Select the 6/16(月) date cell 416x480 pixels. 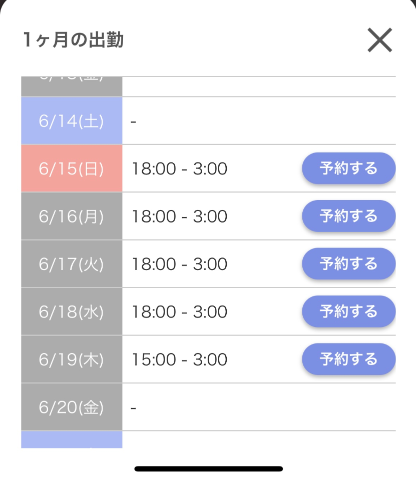coord(72,216)
